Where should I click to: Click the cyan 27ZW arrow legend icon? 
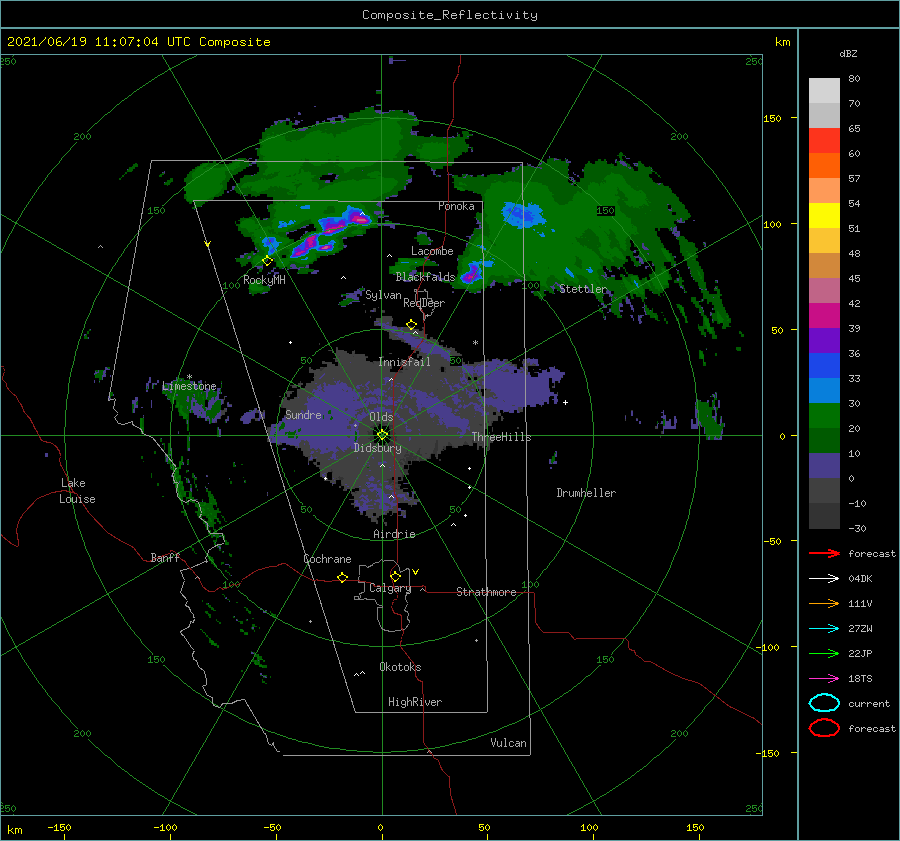(824, 629)
